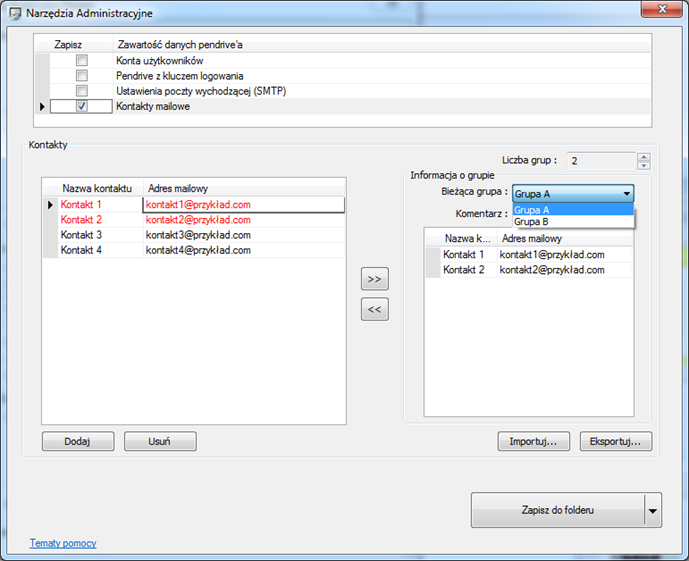The image size is (689, 561).
Task: Select the Pendrive z kluczem logowania text
Action: (x=180, y=76)
